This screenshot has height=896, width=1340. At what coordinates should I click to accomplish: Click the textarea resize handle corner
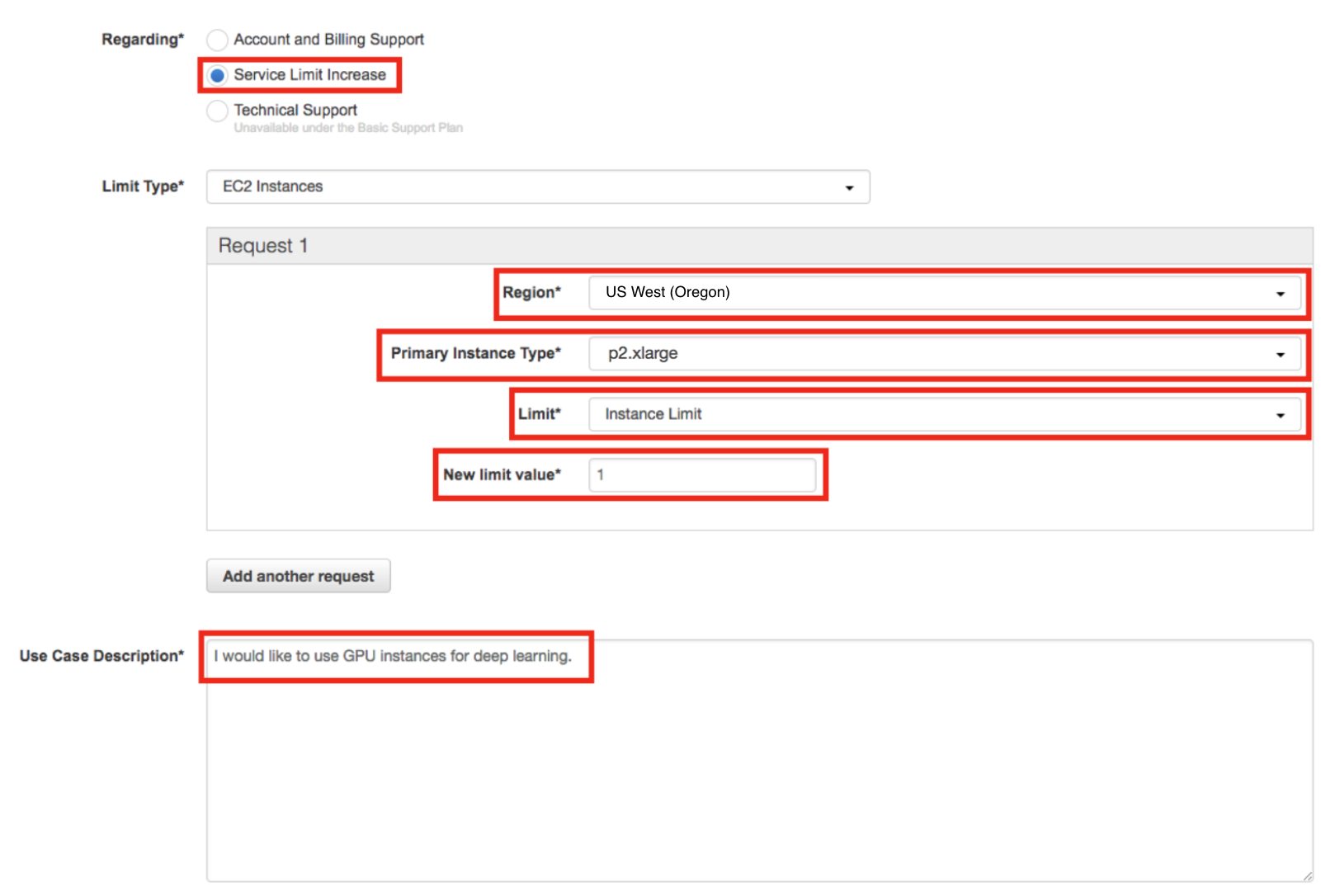(x=1307, y=876)
